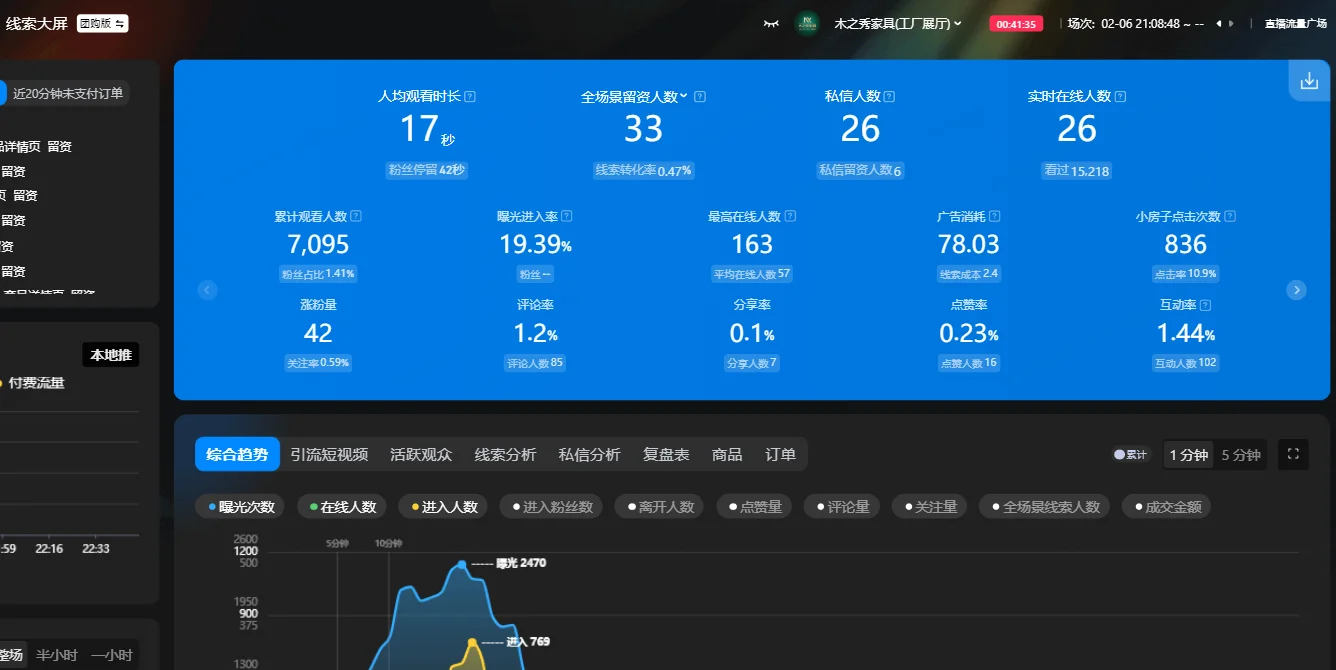Open the 复盘表 tab
The image size is (1336, 670).
(x=666, y=454)
